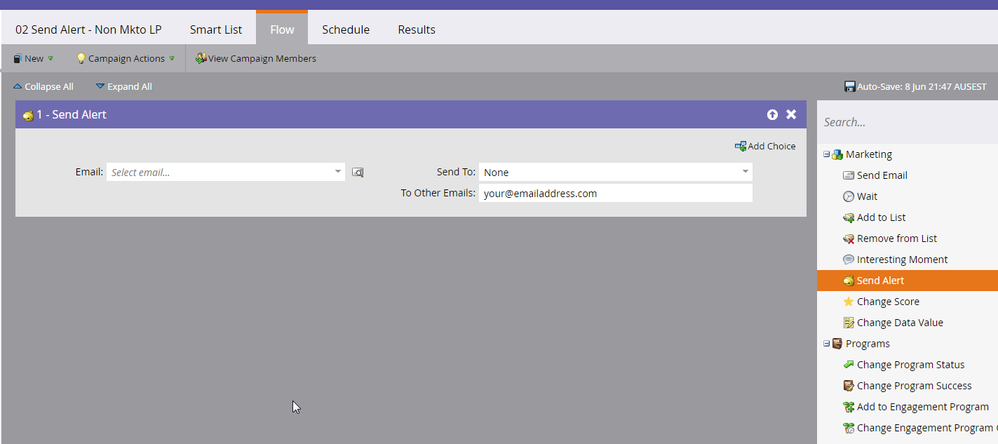Click the Change Engagement Program icon
Image resolution: width=998 pixels, height=444 pixels.
(x=848, y=427)
